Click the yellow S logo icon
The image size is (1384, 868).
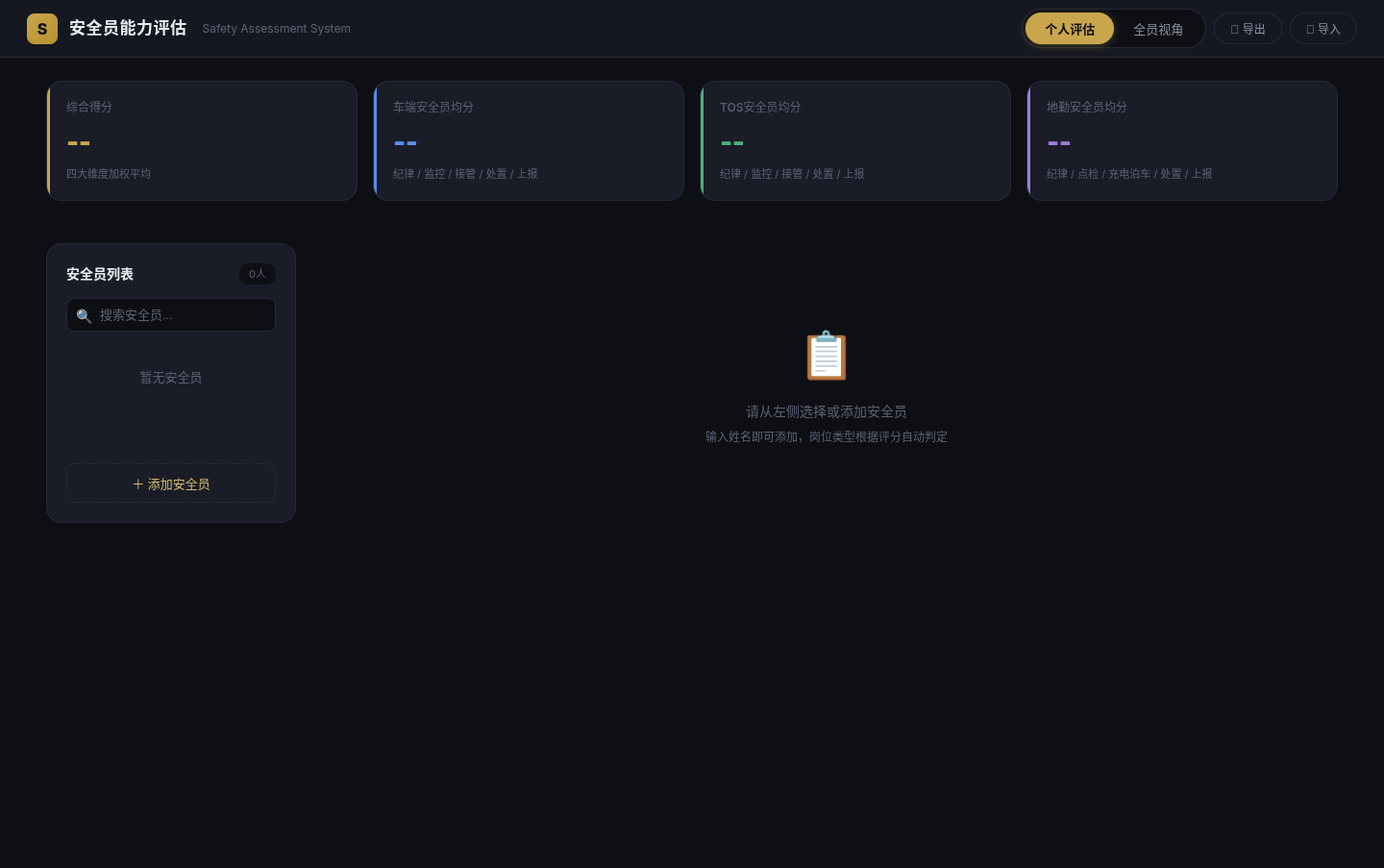(42, 29)
